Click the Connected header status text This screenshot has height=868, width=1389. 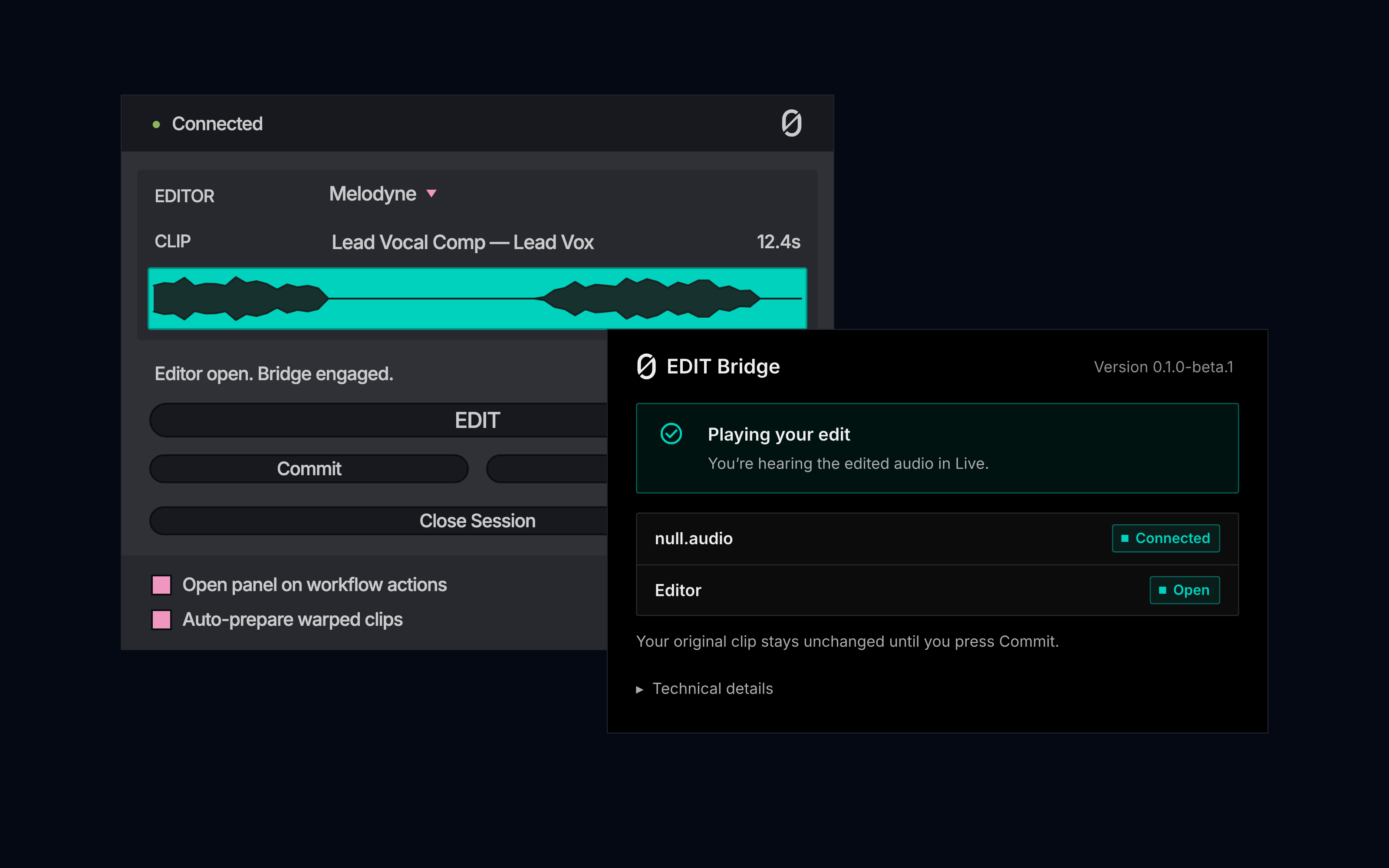pos(217,123)
